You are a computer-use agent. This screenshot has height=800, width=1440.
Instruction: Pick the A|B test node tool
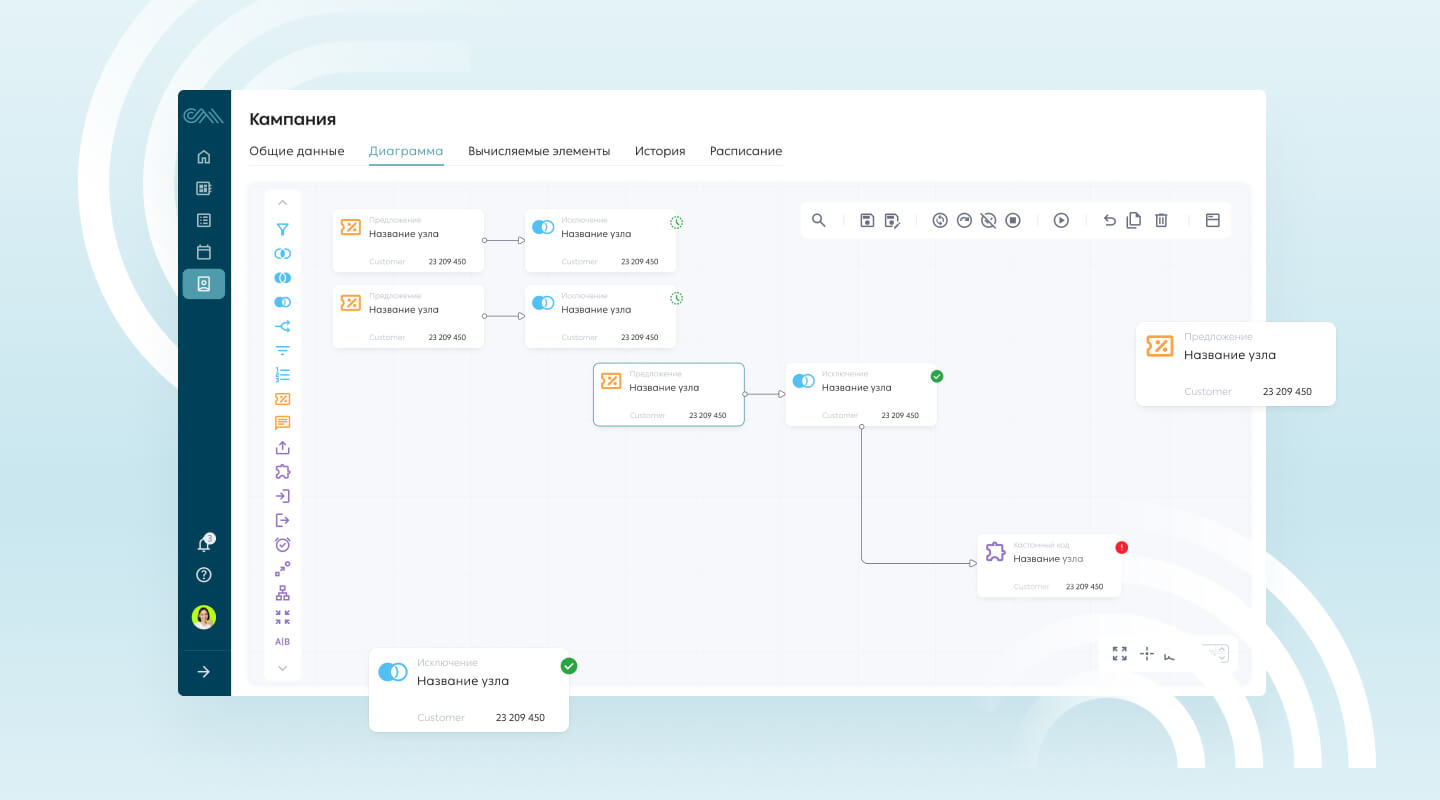click(x=283, y=640)
